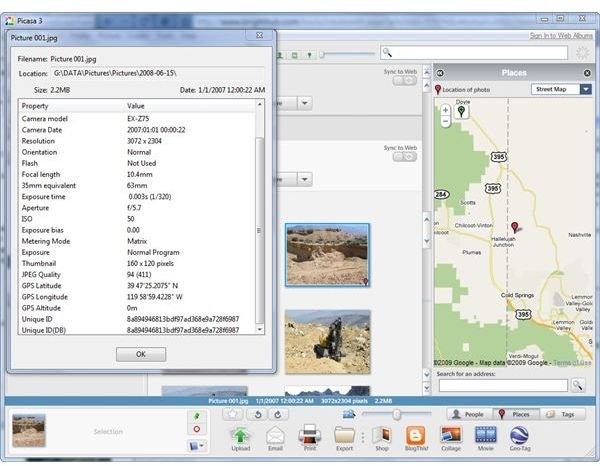Click the properties list scroll-up arrow
This screenshot has height=466, width=600.
(x=260, y=104)
